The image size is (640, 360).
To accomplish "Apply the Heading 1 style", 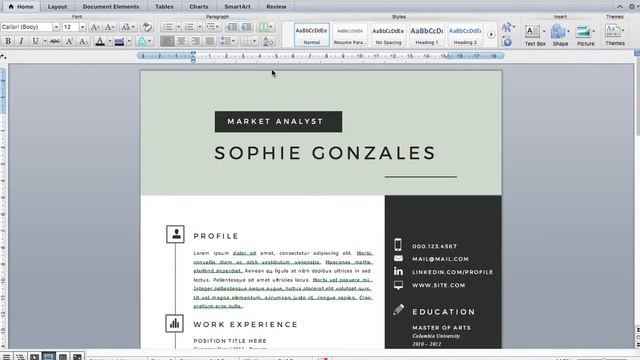I will pyautogui.click(x=427, y=35).
